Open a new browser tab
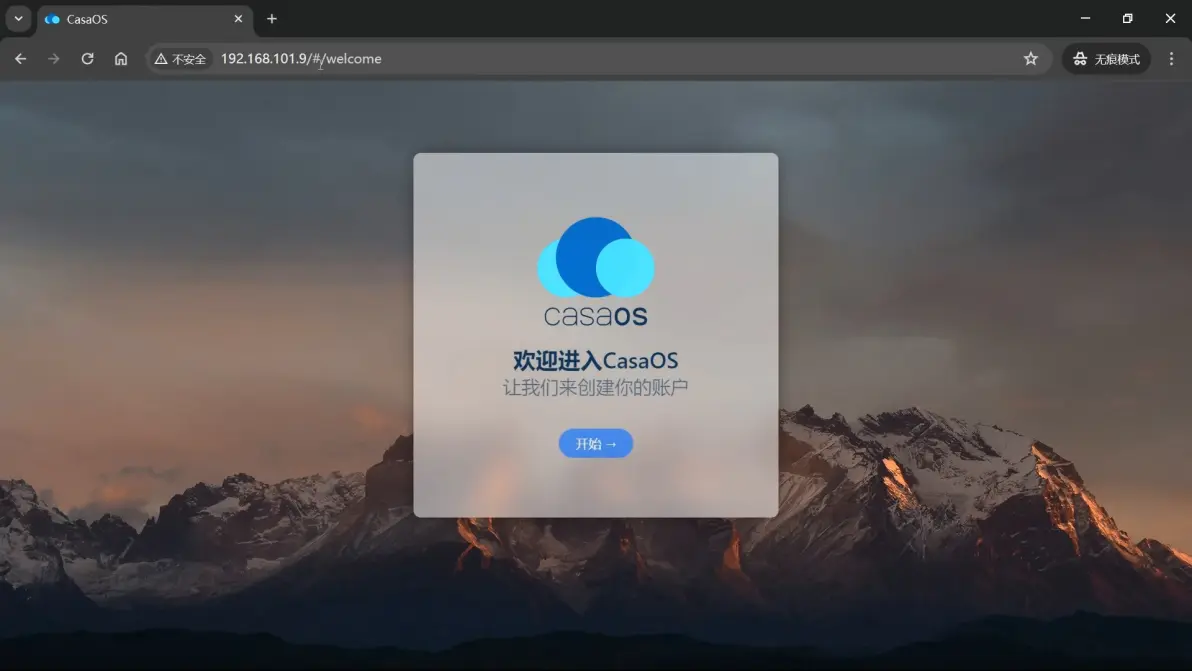This screenshot has height=671, width=1192. tap(272, 19)
